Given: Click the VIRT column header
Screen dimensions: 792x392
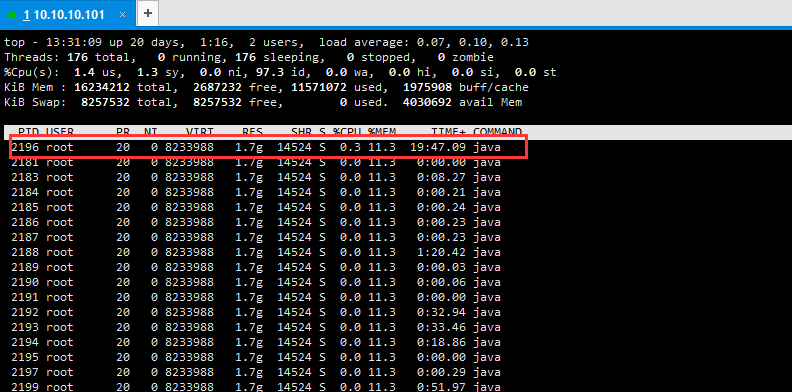Looking at the screenshot, I should 200,132.
